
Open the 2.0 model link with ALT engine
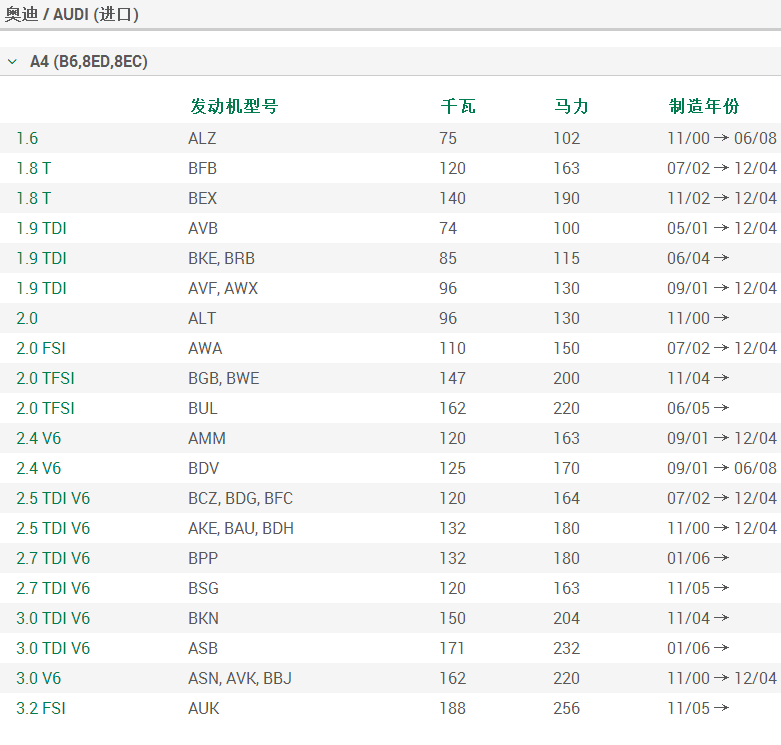(27, 318)
